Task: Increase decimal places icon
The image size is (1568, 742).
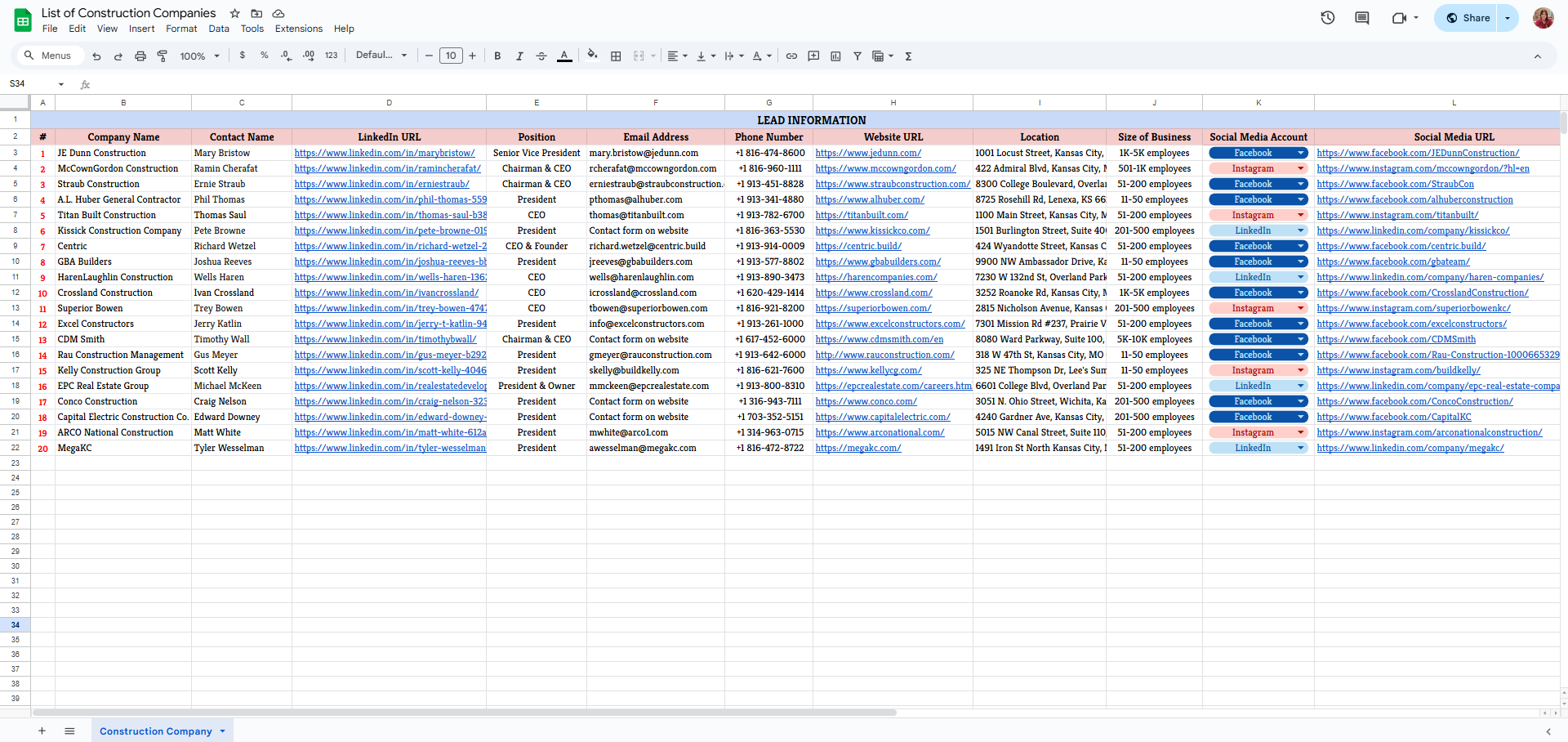Action: [308, 56]
